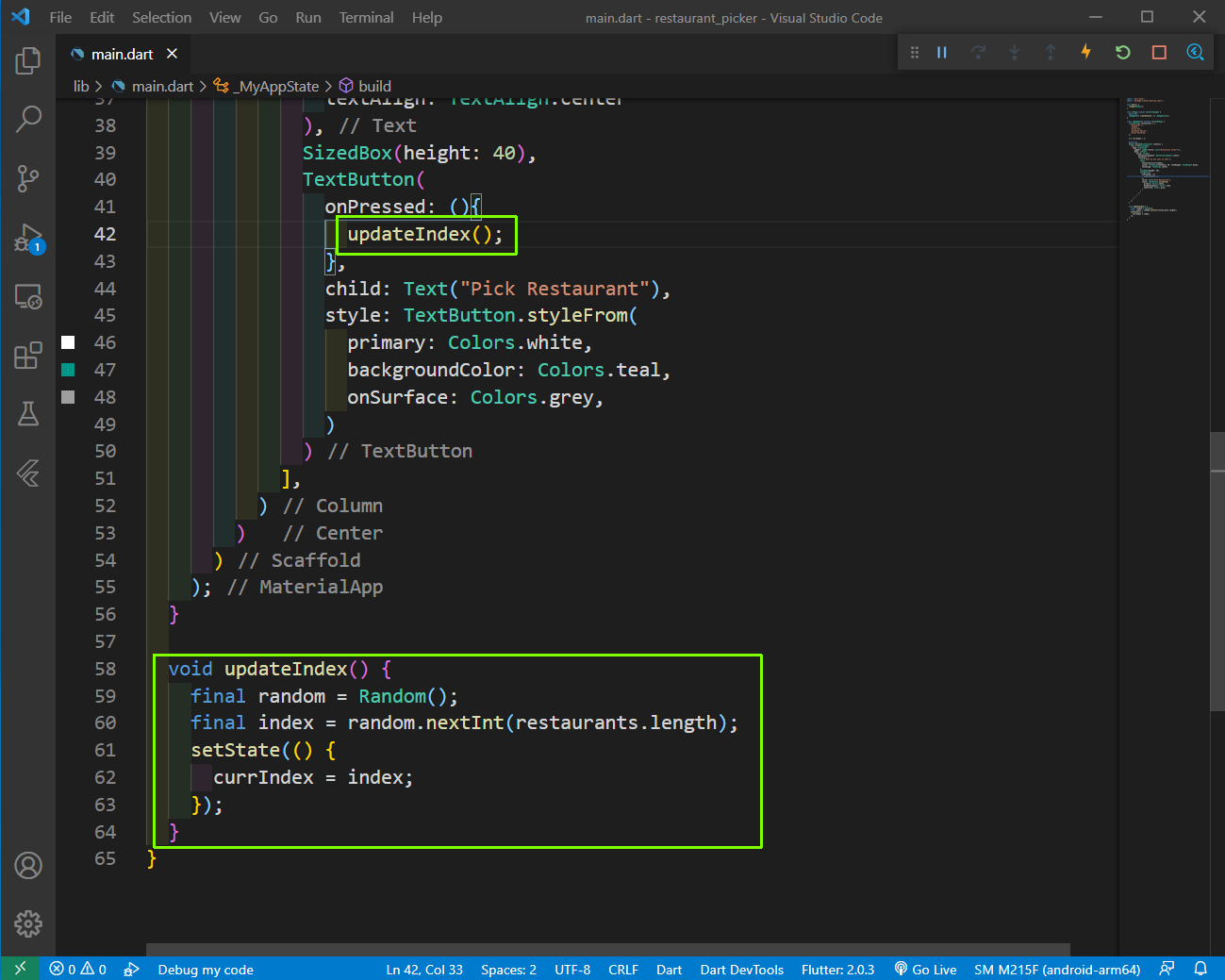Change indentation via Spaces: 2
1225x980 pixels.
pos(508,969)
